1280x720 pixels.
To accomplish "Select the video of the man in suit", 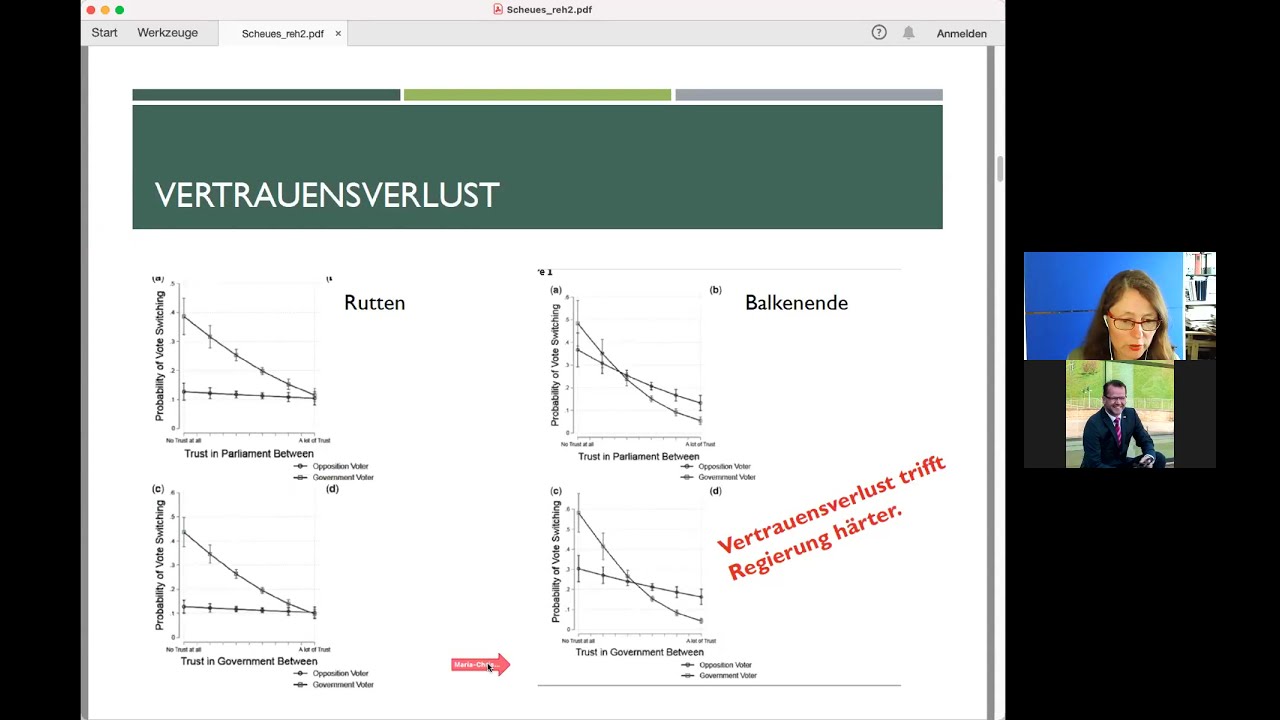I will [1120, 414].
